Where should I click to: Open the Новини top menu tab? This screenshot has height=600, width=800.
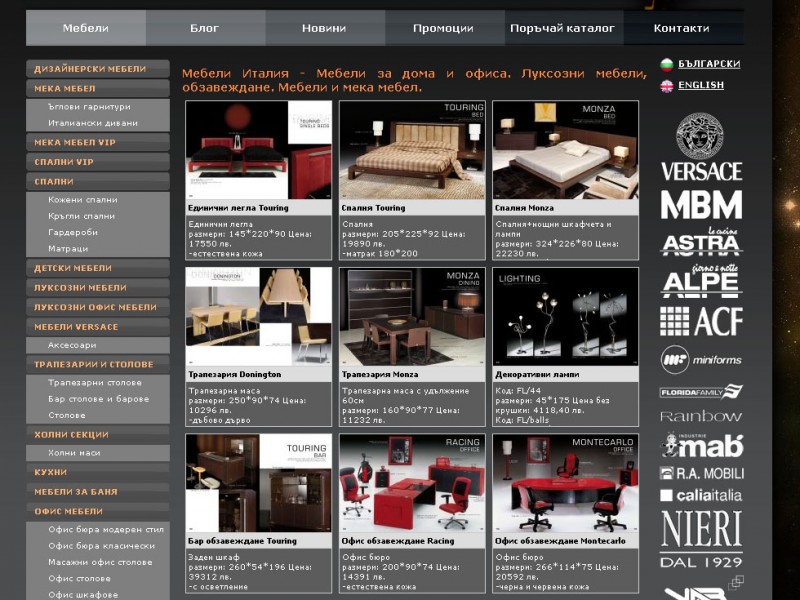324,28
